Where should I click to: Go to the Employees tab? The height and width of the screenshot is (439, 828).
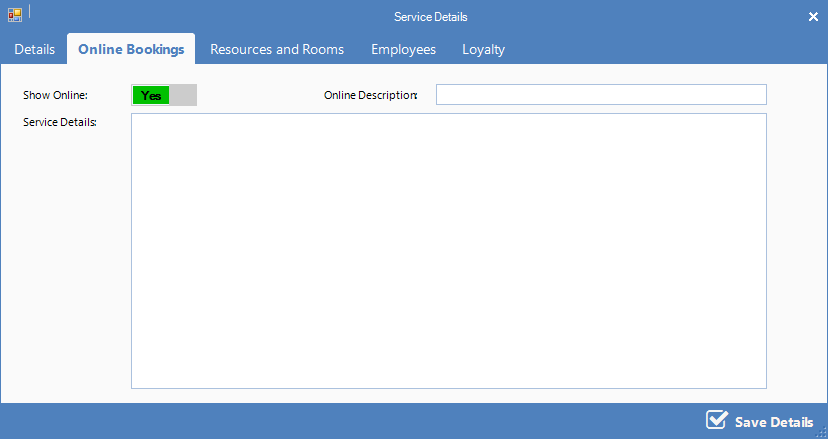[x=403, y=49]
